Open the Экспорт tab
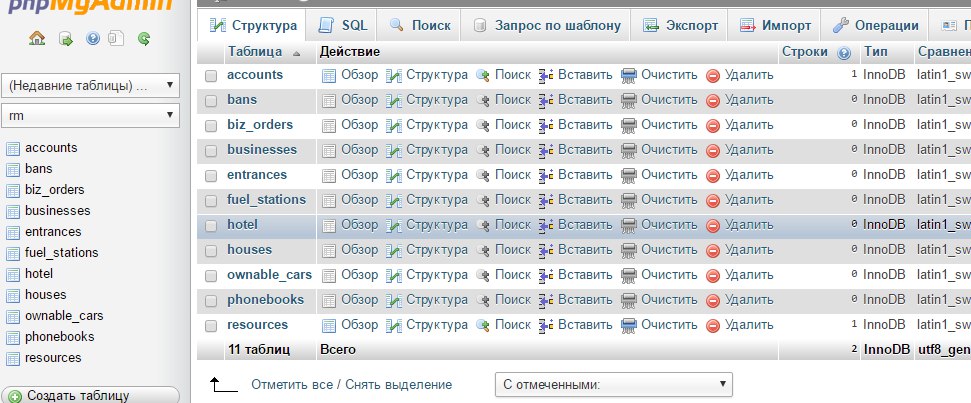971x403 pixels. (680, 25)
